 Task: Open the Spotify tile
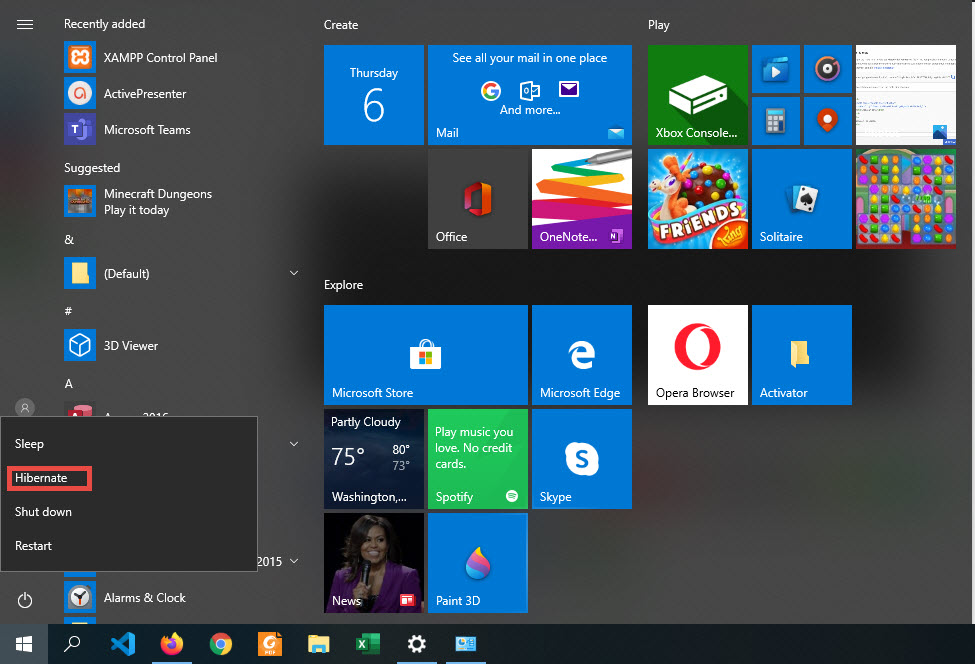point(477,459)
